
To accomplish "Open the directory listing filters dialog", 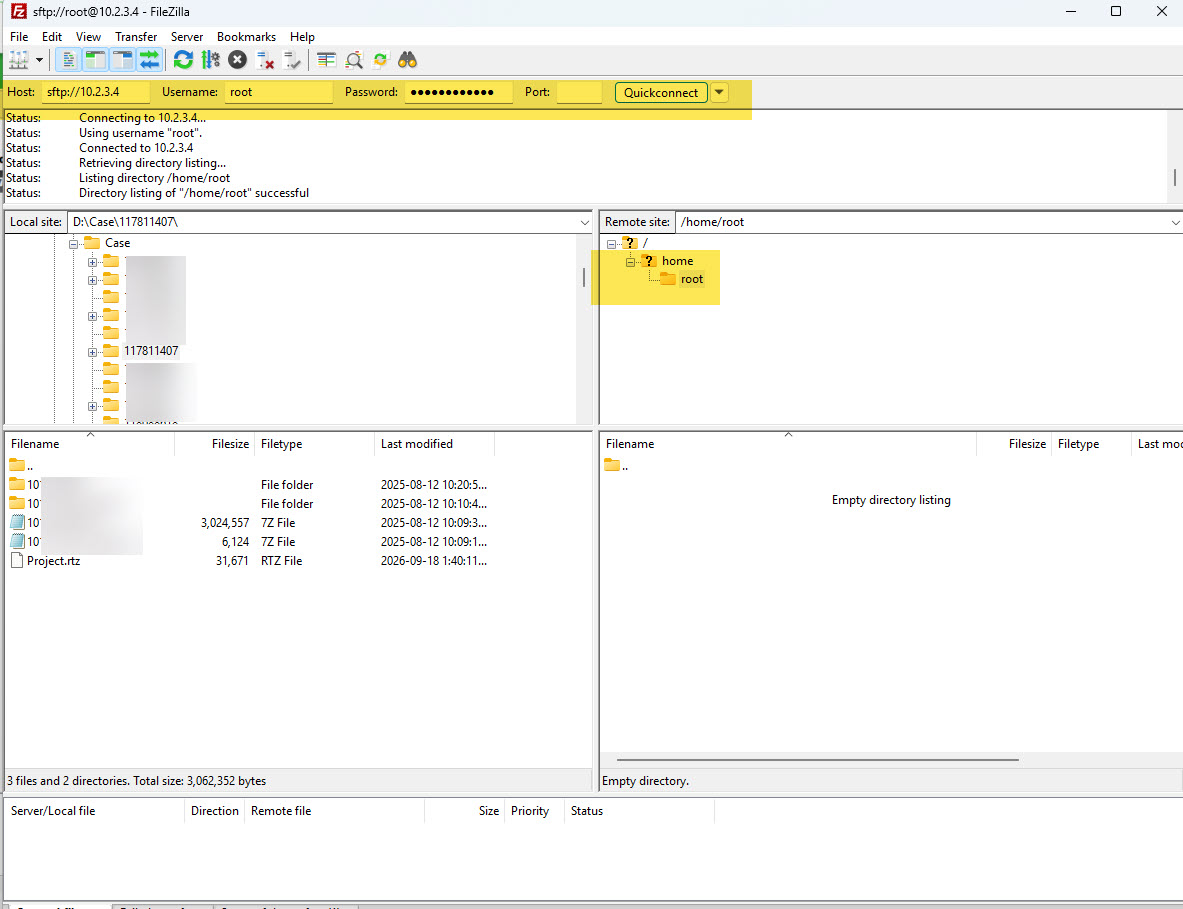I will pos(327,60).
